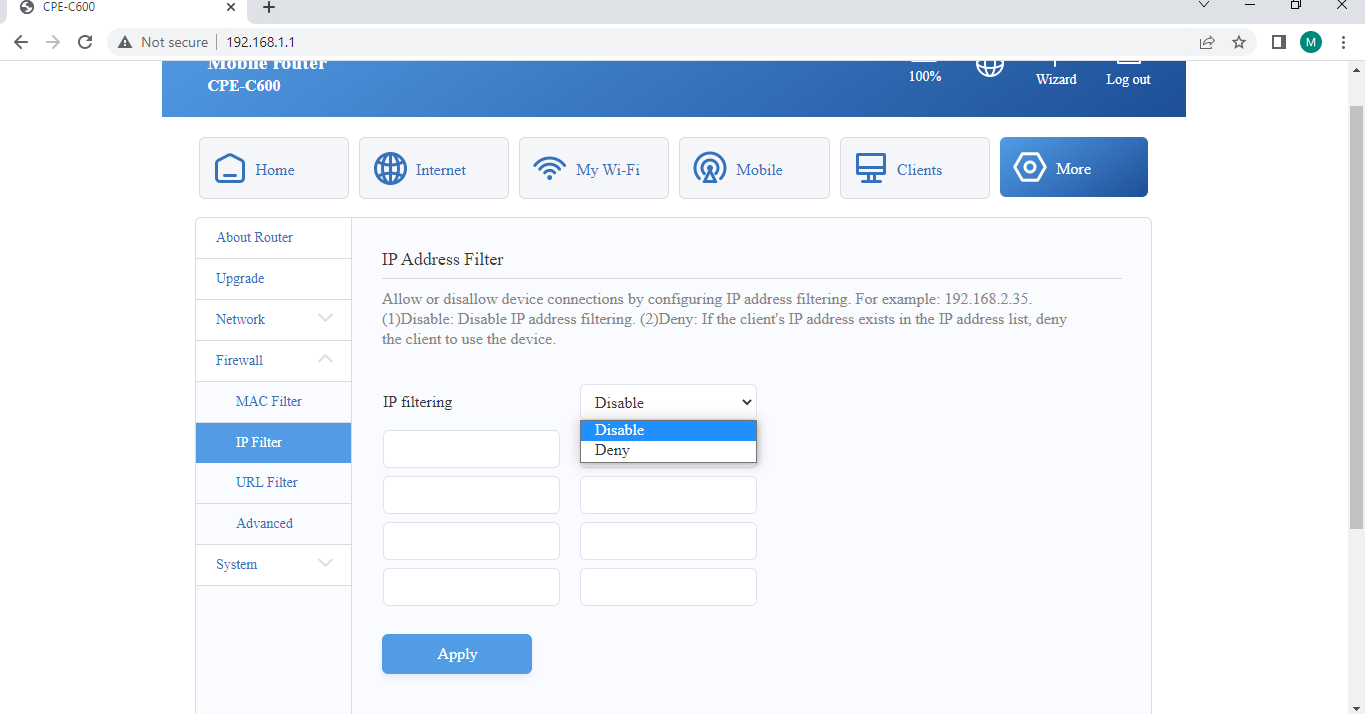Click Log out in the header
The image size is (1365, 714).
click(1128, 79)
